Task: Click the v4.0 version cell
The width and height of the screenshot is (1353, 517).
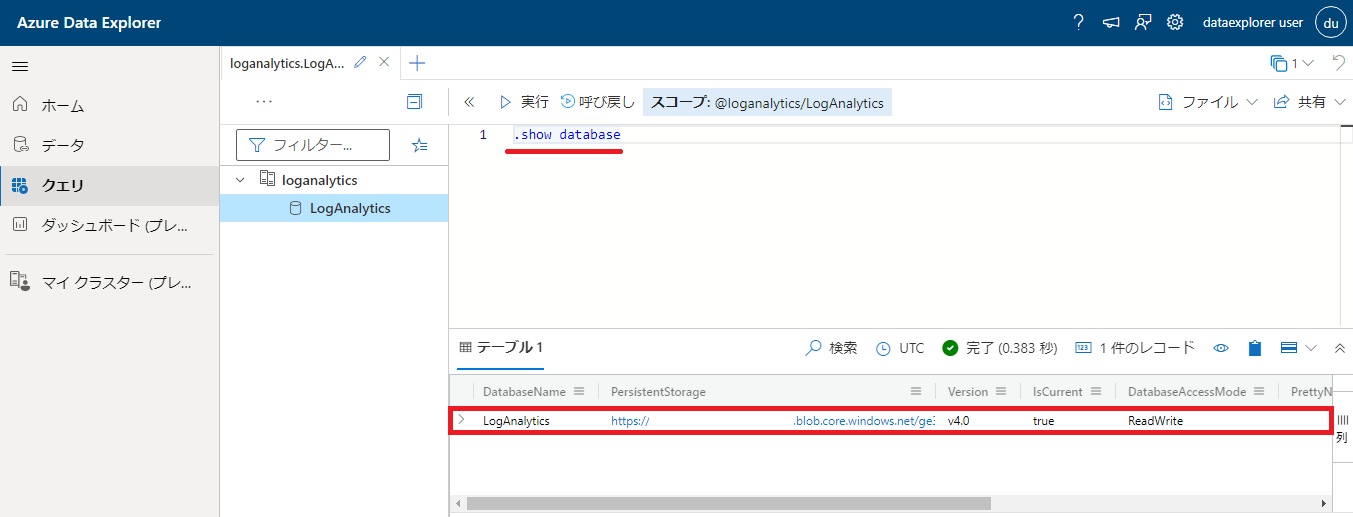Action: (959, 421)
